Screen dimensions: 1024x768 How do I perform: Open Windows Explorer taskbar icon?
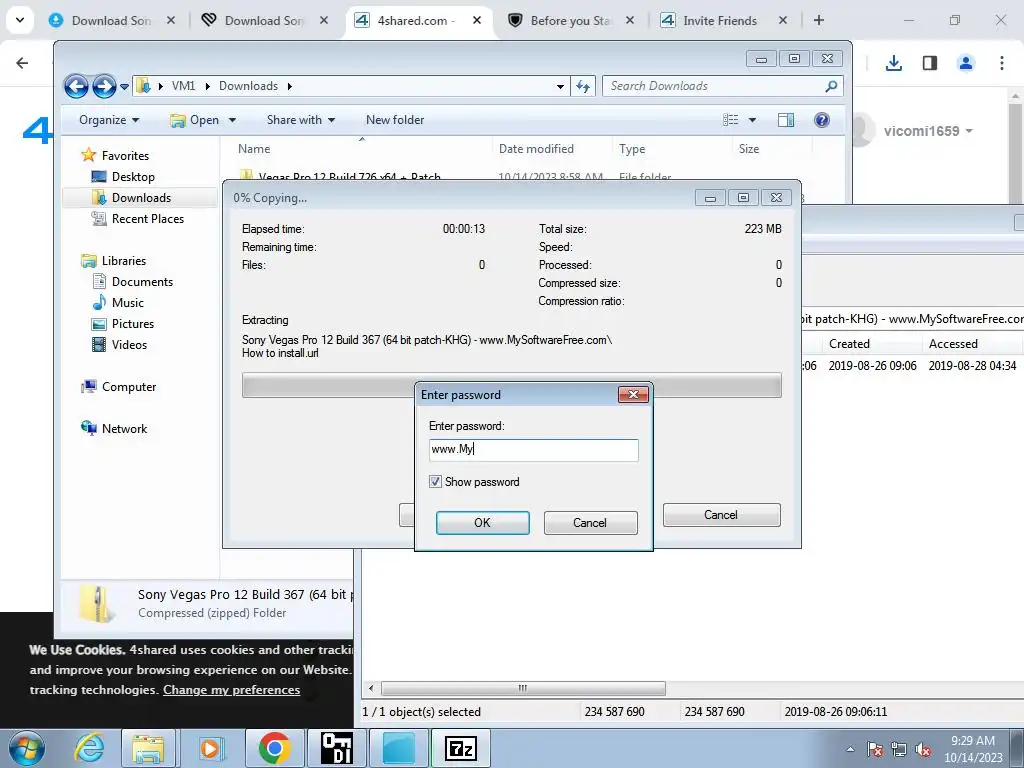click(x=148, y=748)
